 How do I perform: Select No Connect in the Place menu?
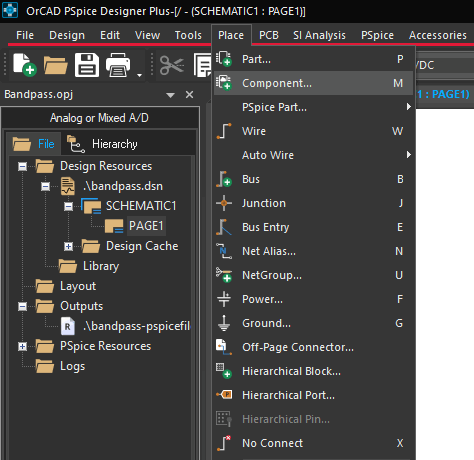(x=313, y=443)
